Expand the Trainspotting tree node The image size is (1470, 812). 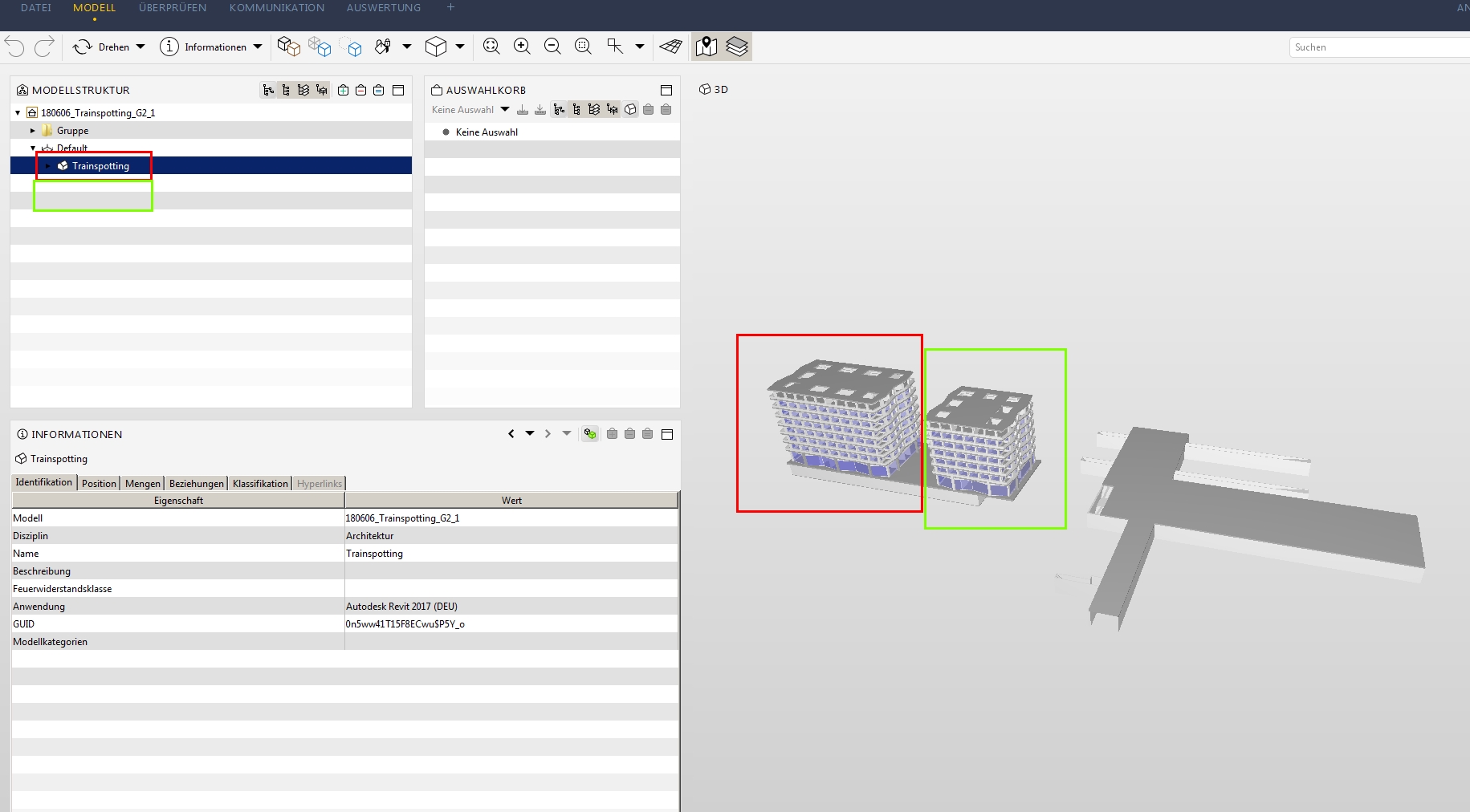(x=48, y=166)
